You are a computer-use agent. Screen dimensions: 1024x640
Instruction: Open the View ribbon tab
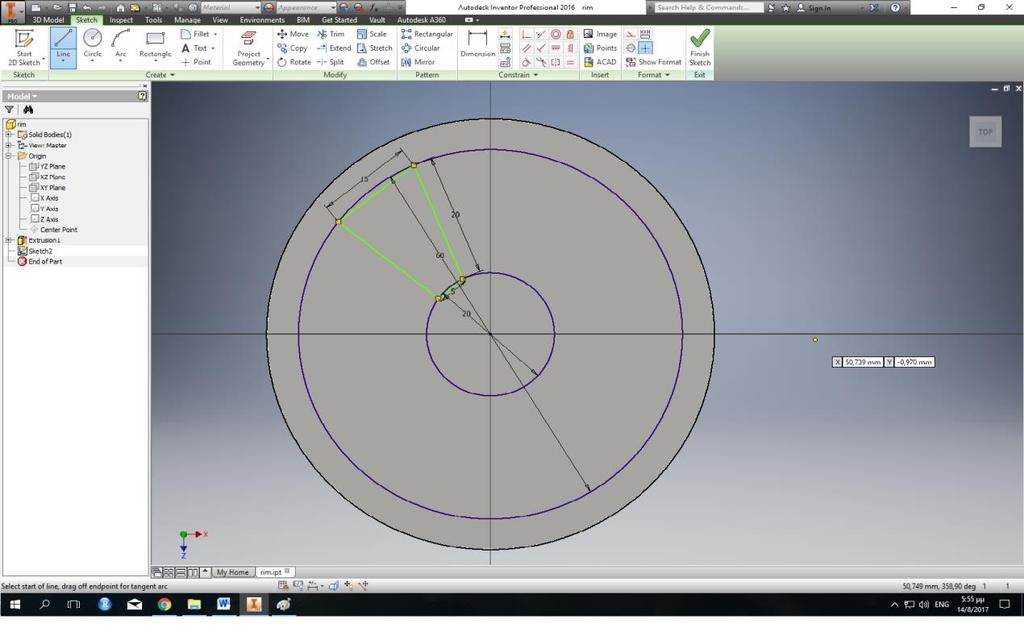tap(220, 20)
